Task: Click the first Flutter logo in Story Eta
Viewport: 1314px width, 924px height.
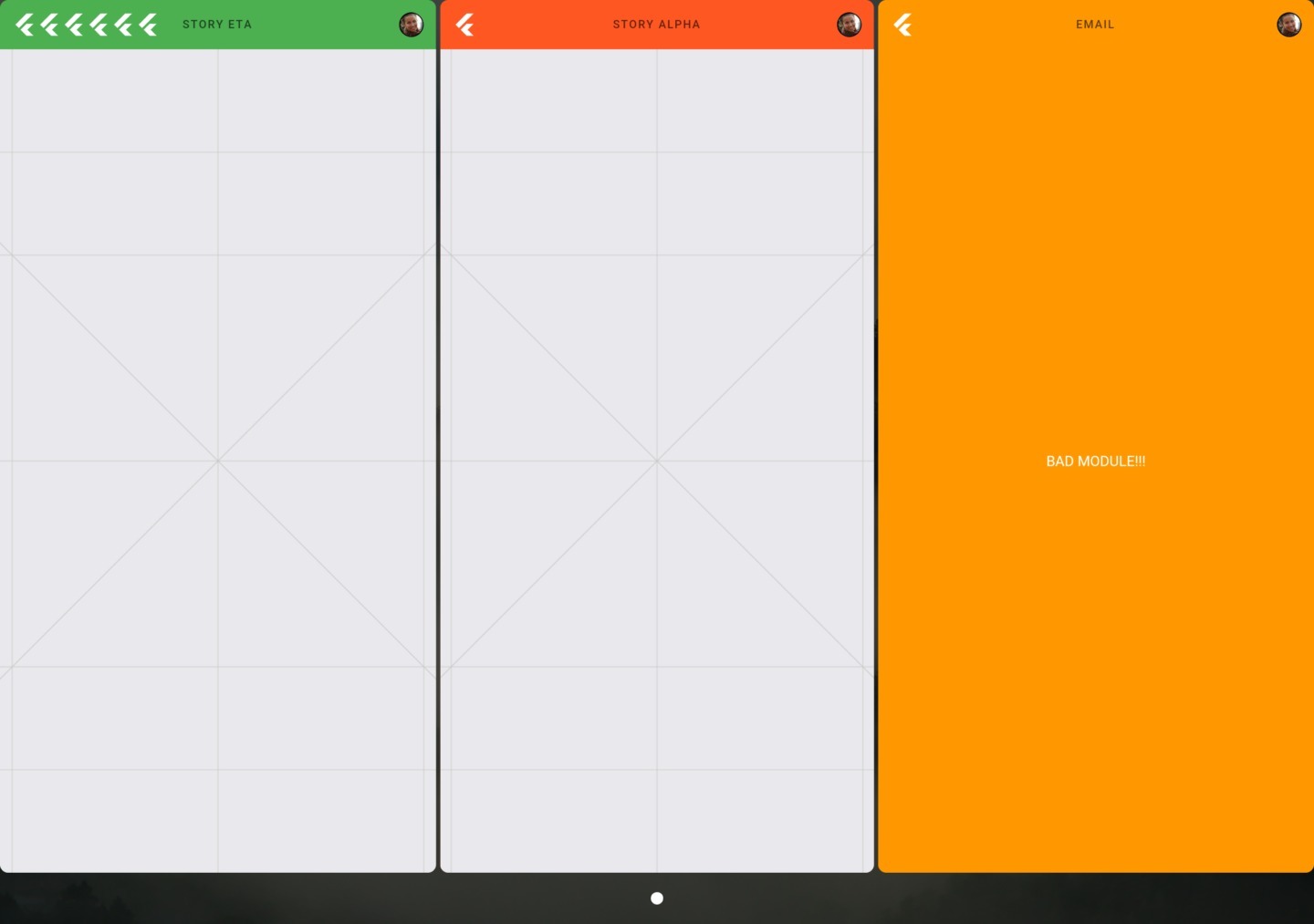Action: coord(26,25)
